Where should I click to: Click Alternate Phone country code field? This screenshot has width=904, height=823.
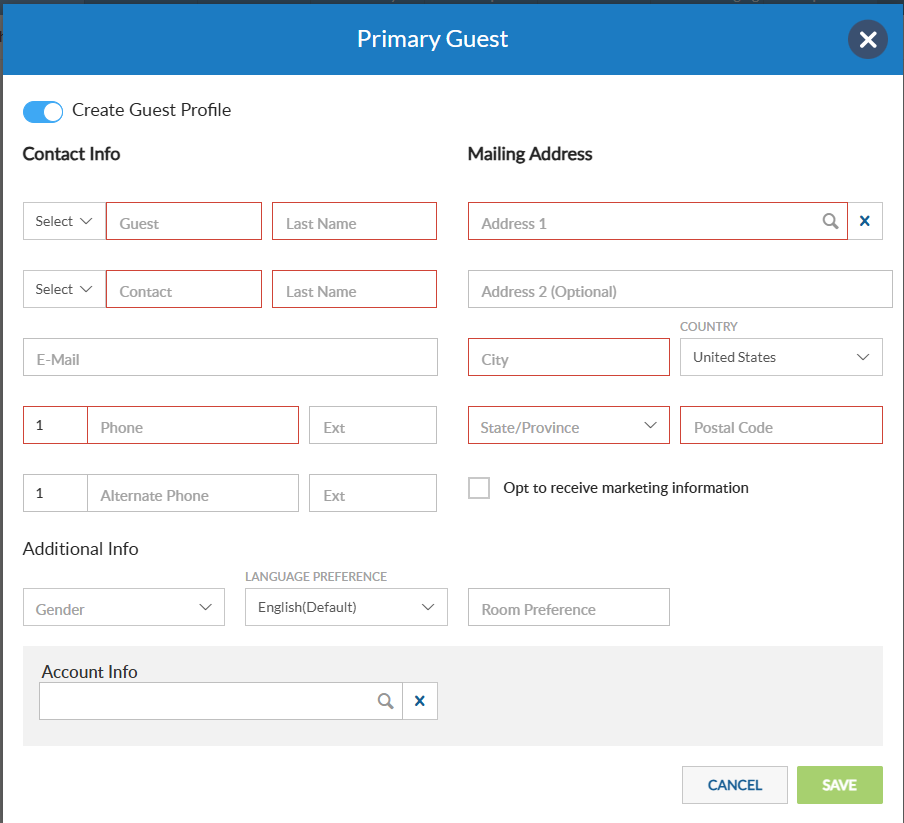click(55, 493)
